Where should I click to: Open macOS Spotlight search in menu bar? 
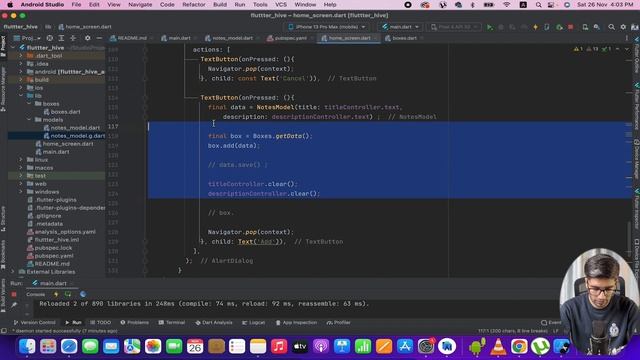(538, 5)
